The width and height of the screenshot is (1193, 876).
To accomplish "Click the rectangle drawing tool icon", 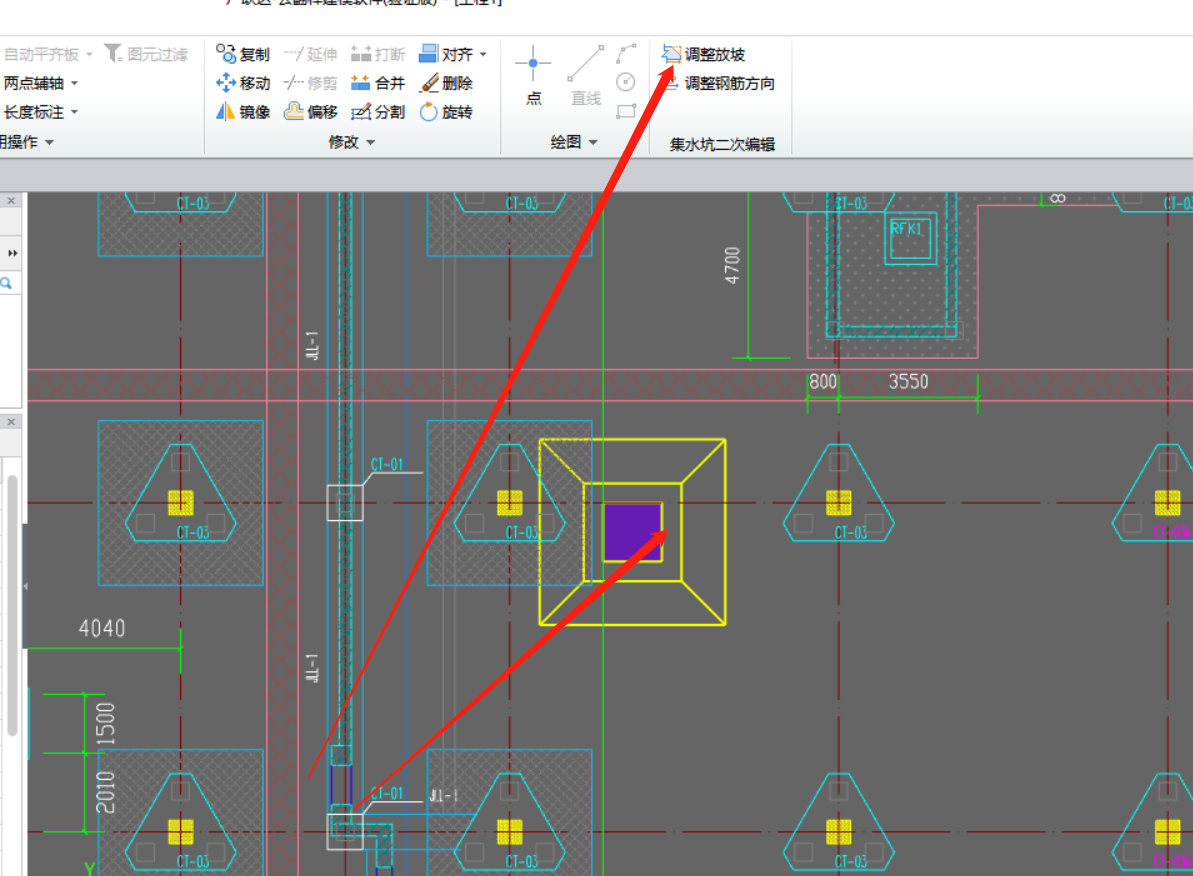I will (x=626, y=111).
